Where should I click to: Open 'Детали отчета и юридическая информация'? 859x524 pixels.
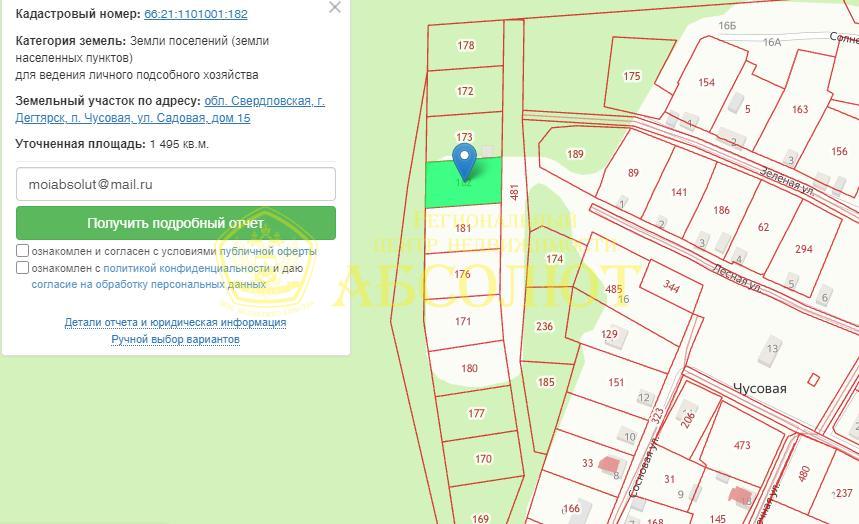coord(175,322)
